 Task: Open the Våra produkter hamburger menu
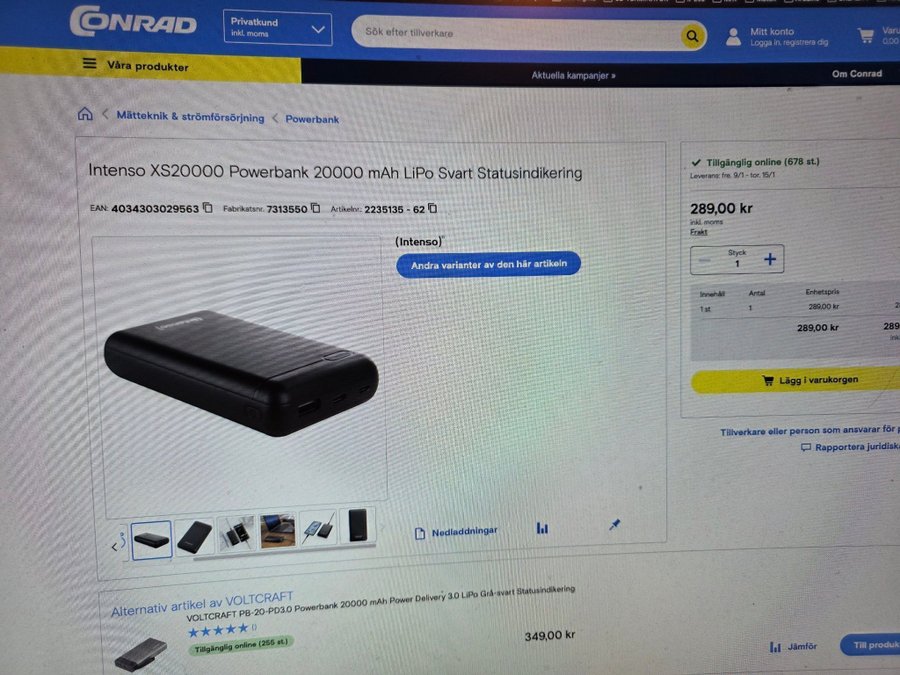[90, 63]
